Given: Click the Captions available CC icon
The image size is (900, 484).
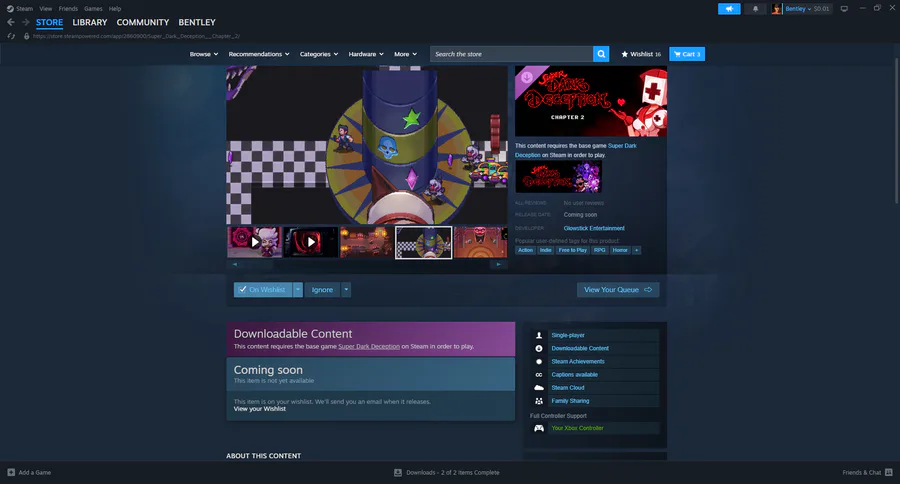Looking at the screenshot, I should [538, 375].
